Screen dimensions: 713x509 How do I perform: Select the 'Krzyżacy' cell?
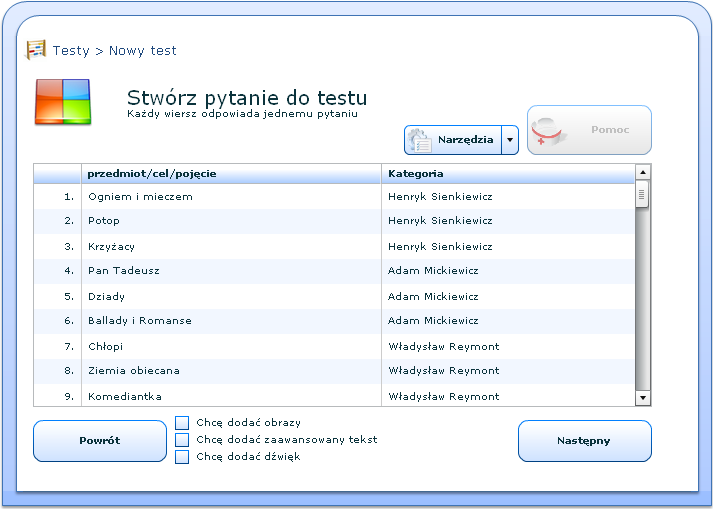point(231,247)
